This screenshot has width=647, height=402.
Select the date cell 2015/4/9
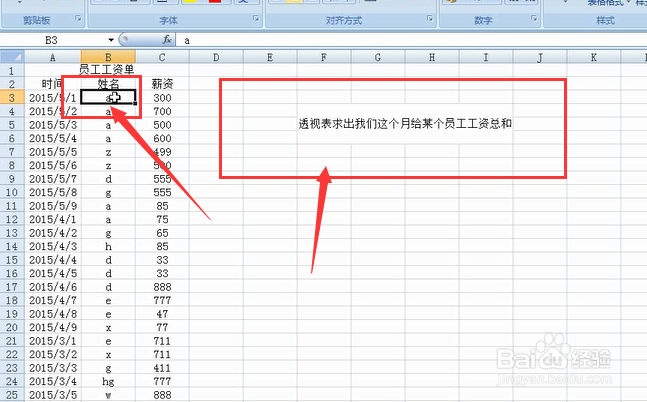click(53, 327)
